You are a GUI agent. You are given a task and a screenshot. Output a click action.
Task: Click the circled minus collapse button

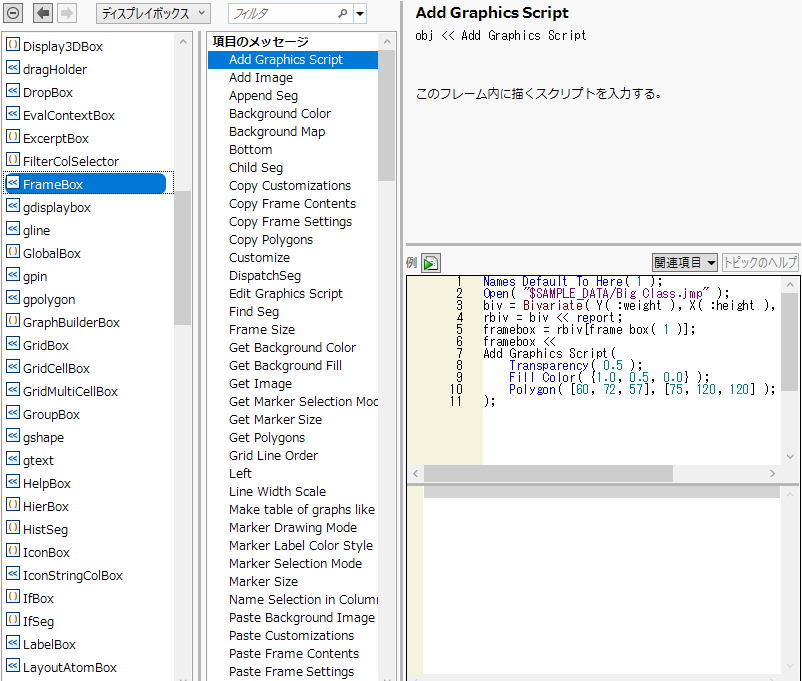pyautogui.click(x=13, y=13)
